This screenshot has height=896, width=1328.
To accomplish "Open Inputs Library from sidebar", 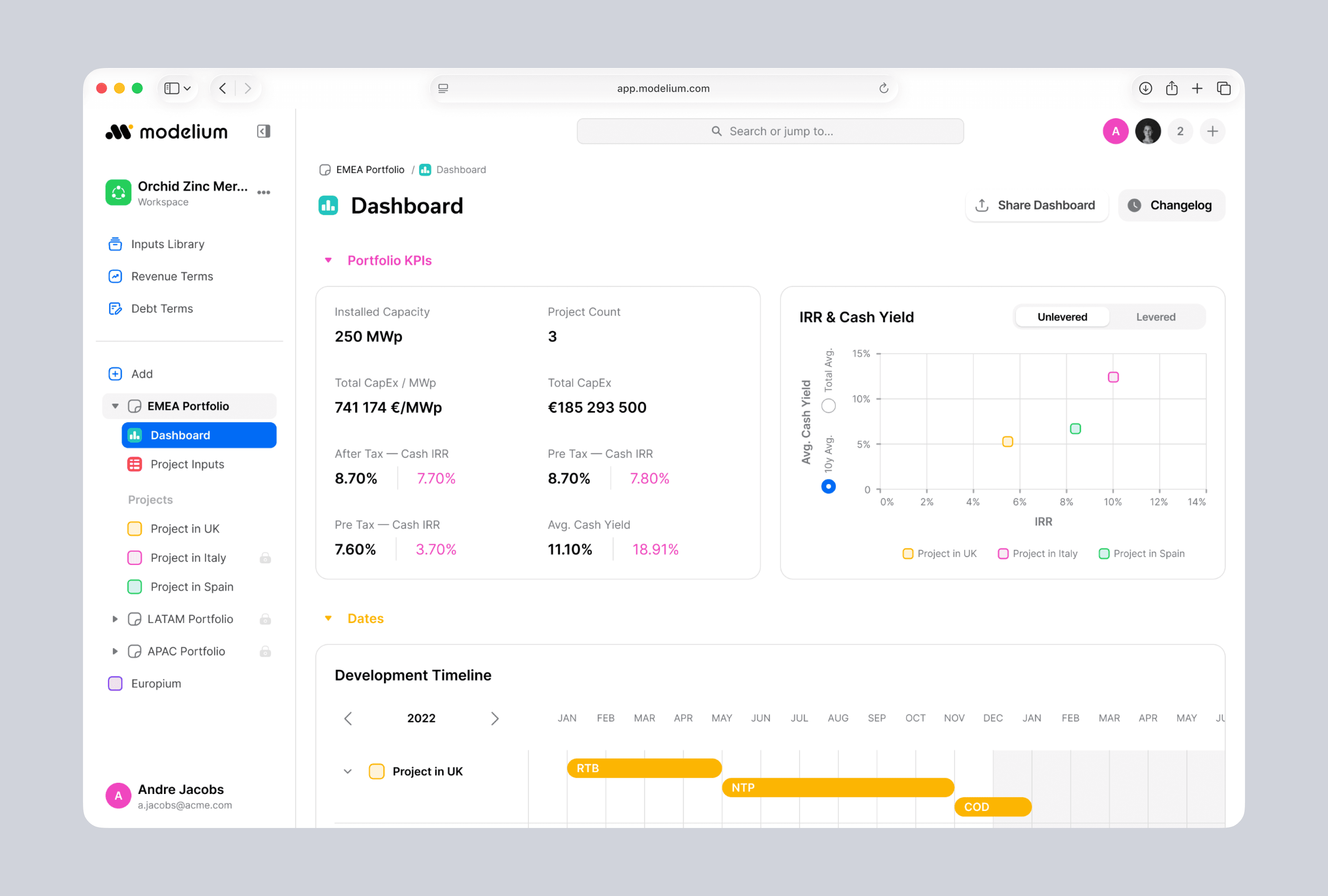I will [167, 244].
